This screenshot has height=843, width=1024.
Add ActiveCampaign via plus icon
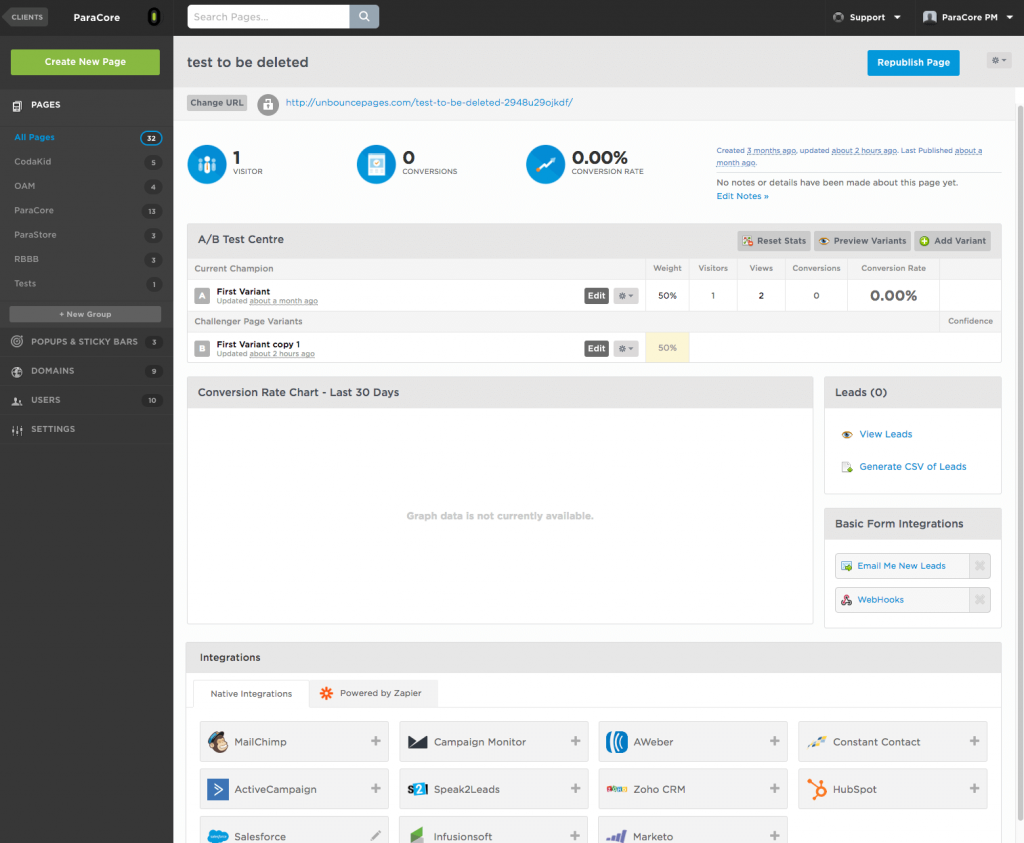376,789
